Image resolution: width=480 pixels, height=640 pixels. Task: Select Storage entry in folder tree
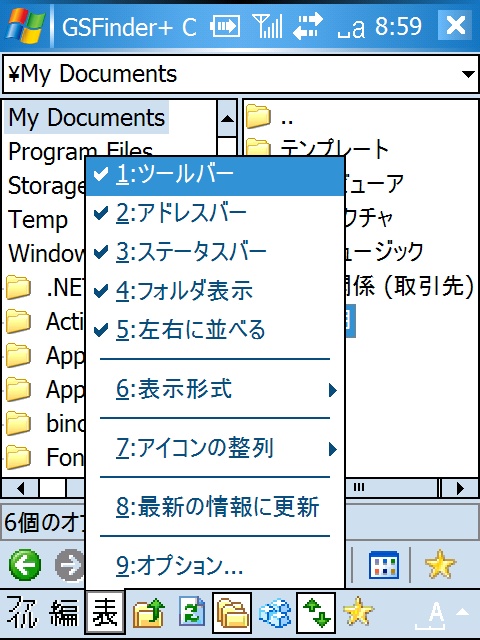[47, 185]
